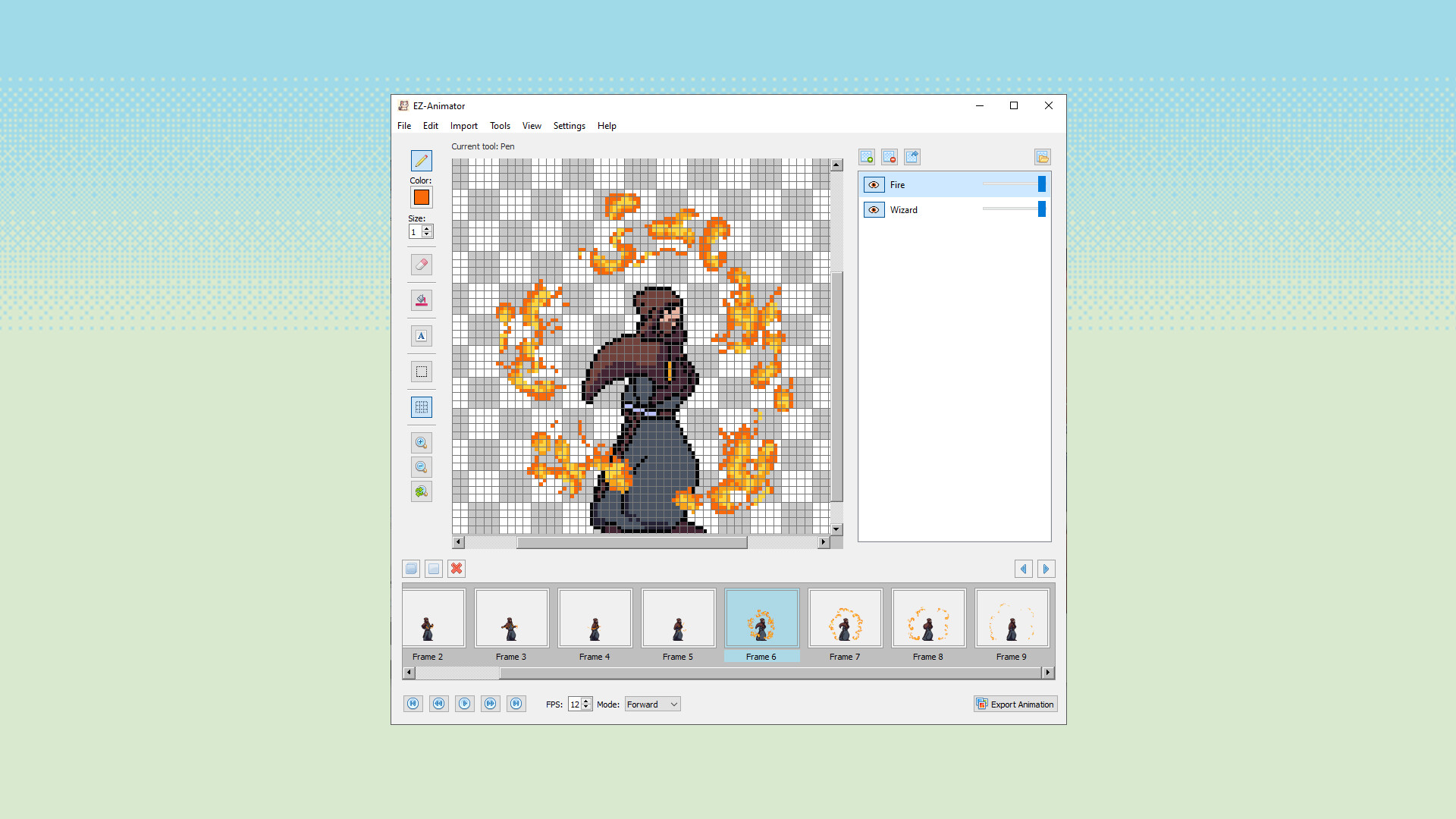Hide the Wizard layer
Image resolution: width=1456 pixels, height=819 pixels.
874,210
